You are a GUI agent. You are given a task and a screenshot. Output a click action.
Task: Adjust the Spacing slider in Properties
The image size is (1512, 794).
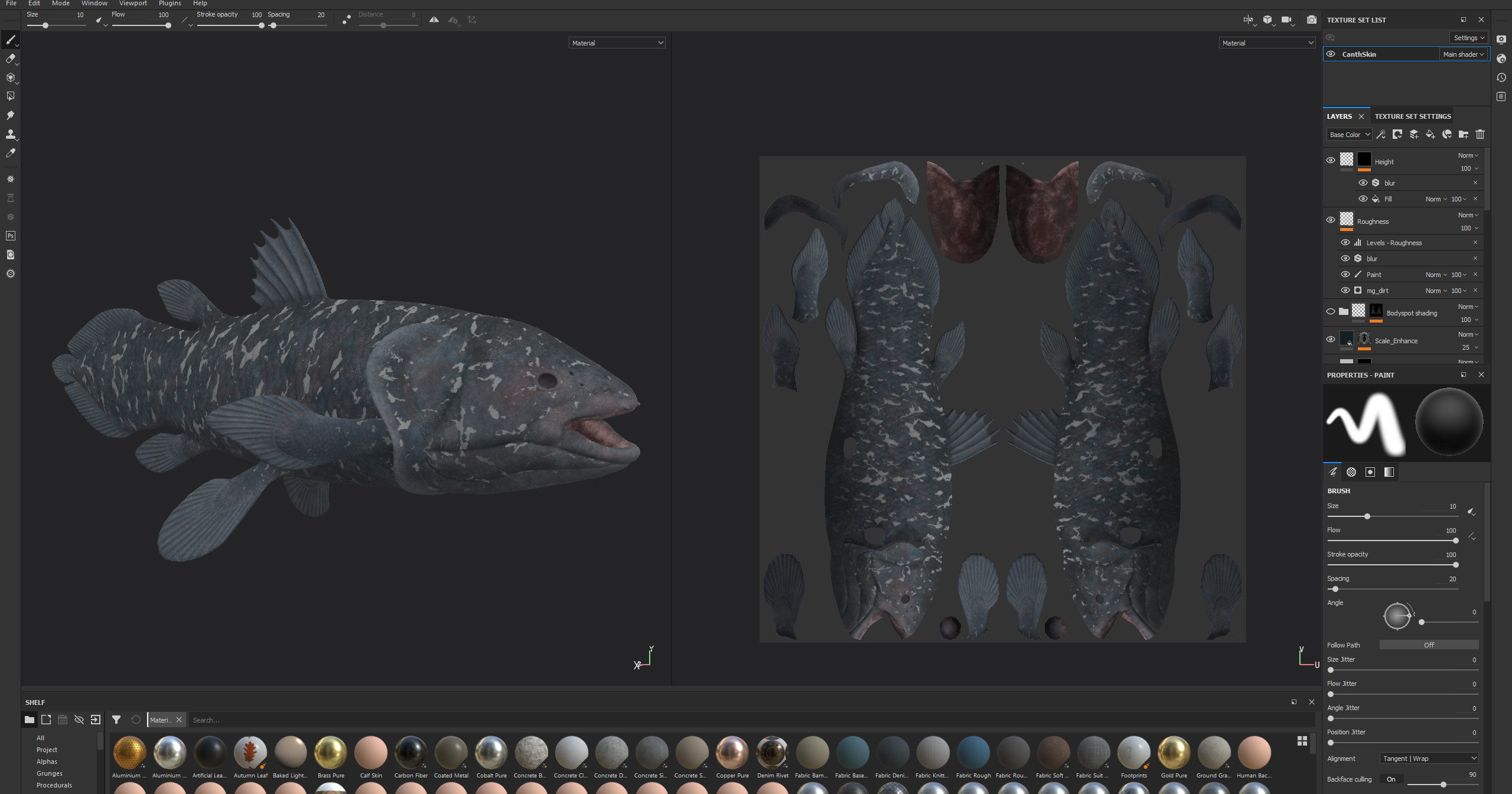click(1393, 589)
